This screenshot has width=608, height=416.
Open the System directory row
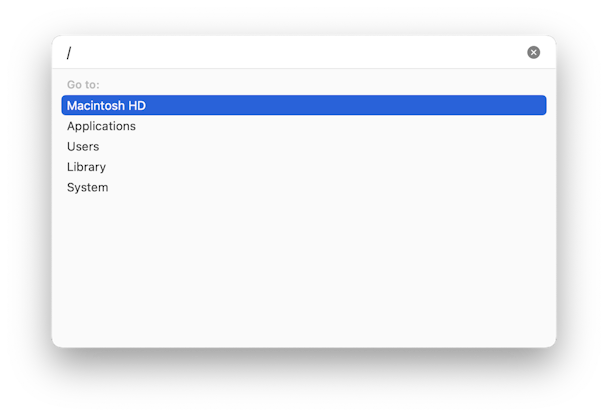pos(304,187)
